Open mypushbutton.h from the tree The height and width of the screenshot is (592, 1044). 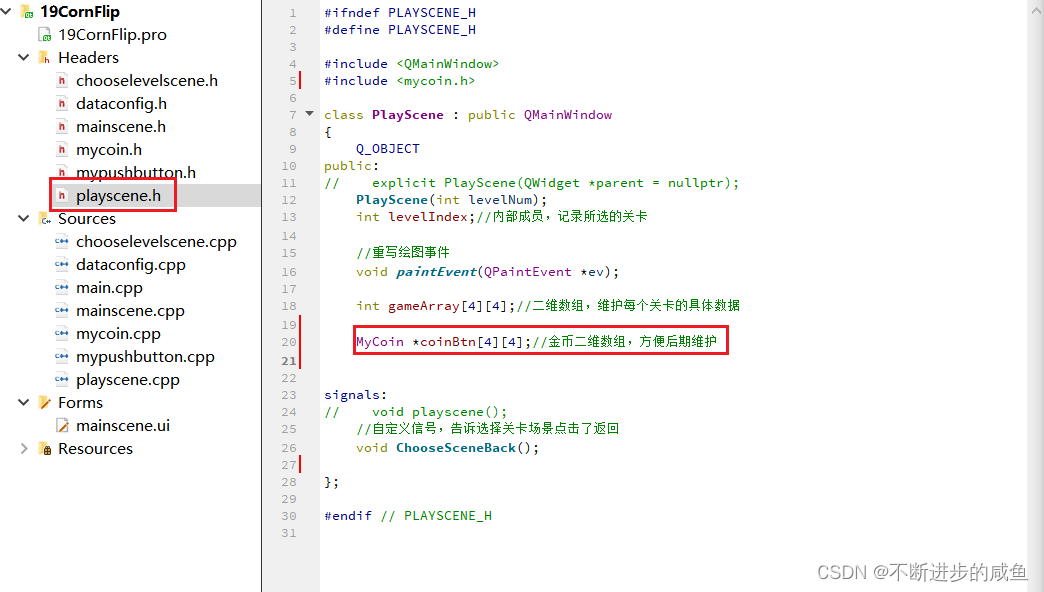click(136, 172)
